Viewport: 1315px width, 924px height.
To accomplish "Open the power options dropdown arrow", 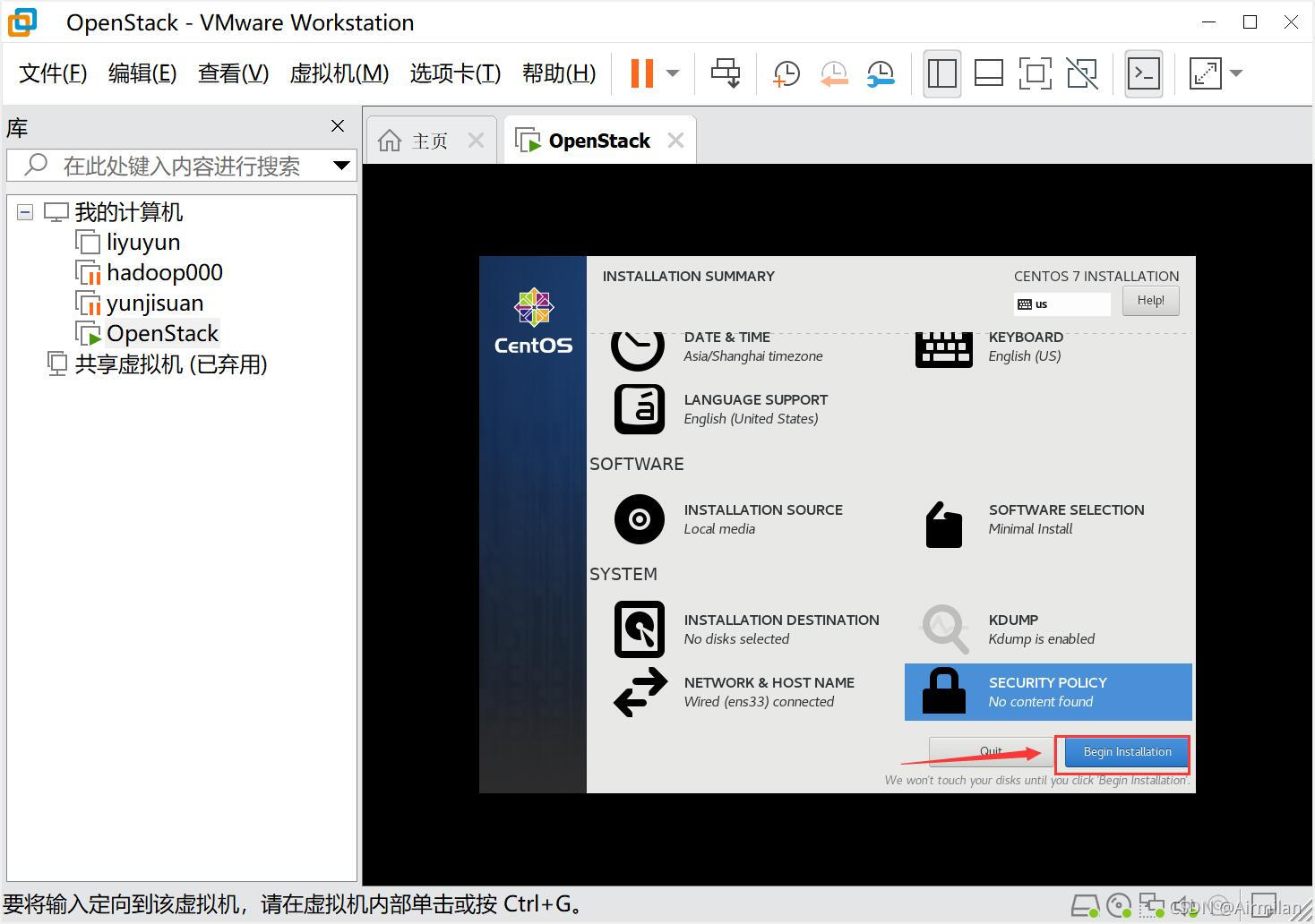I will click(673, 73).
